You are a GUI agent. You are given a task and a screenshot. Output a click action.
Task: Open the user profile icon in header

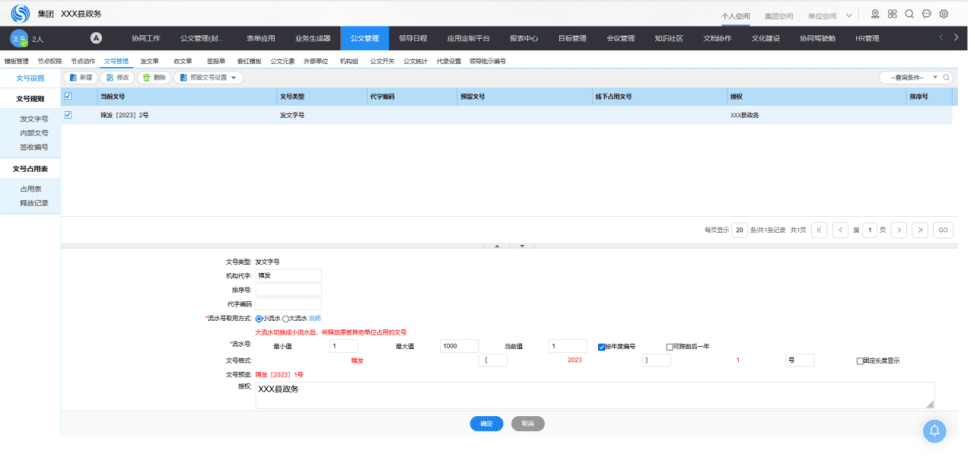(x=875, y=14)
